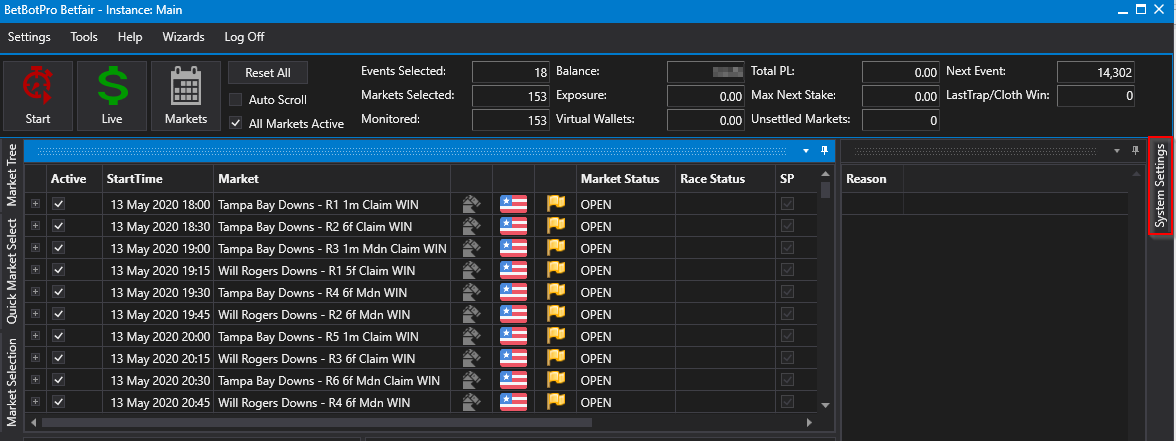Toggle Active checkbox for Tampa Bay R3
The image size is (1176, 441).
click(59, 248)
